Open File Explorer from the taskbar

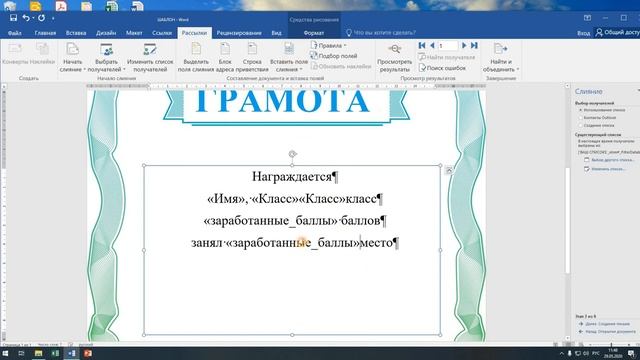click(38, 353)
